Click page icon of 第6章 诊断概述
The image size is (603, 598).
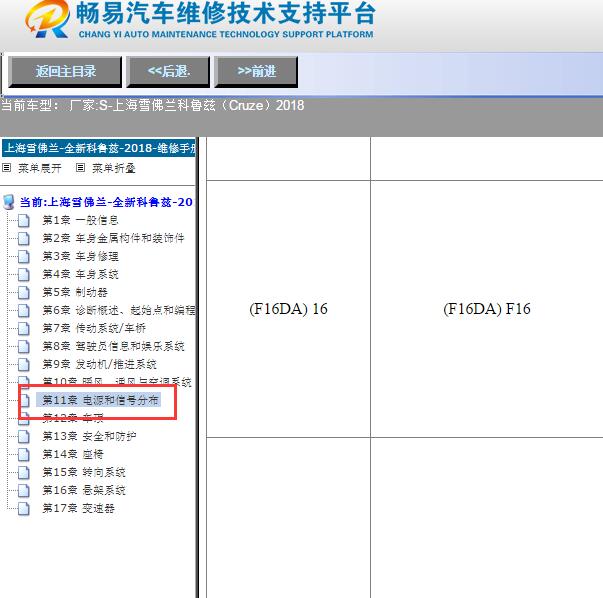(24, 311)
